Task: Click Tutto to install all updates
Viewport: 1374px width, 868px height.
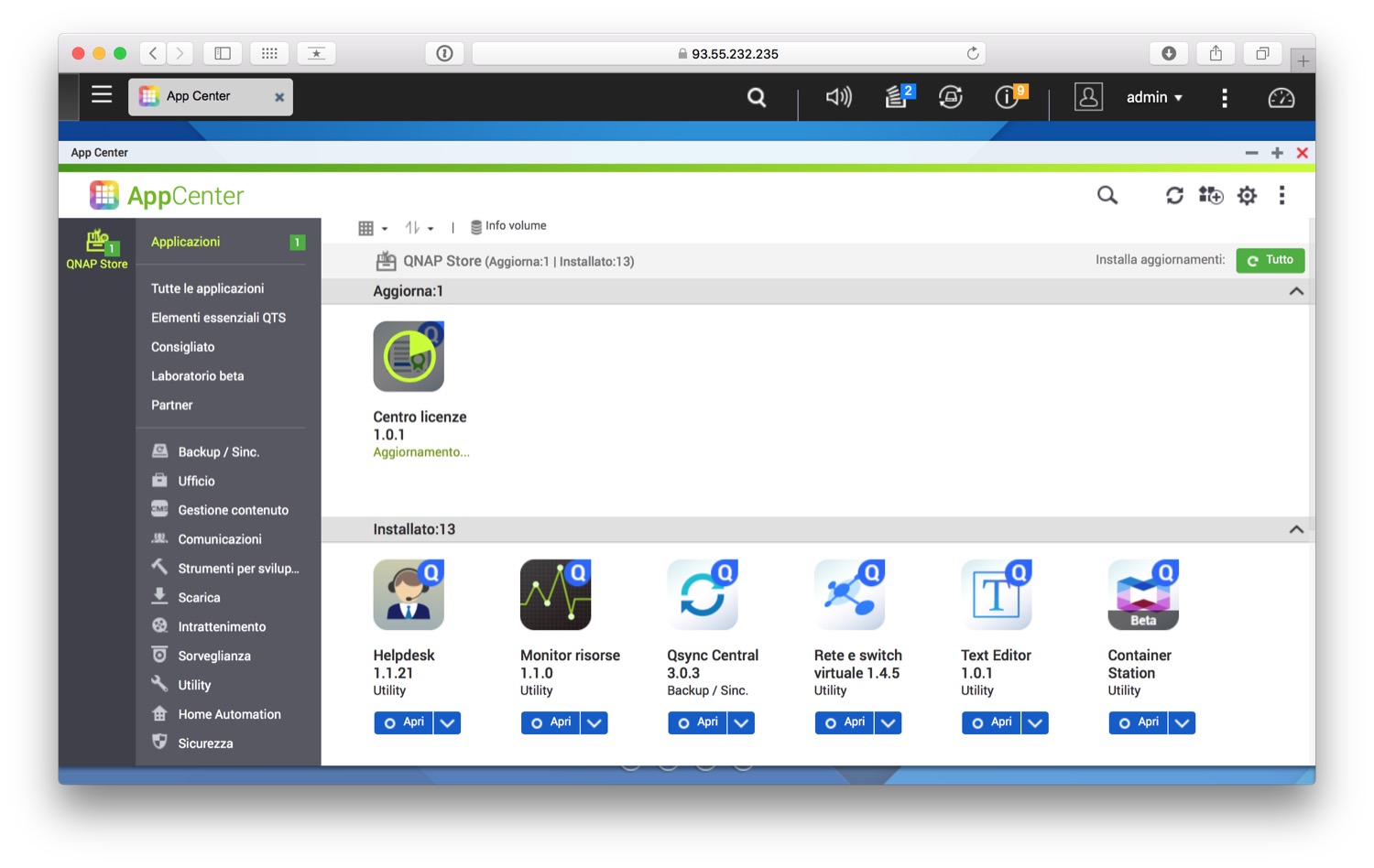Action: click(x=1270, y=260)
